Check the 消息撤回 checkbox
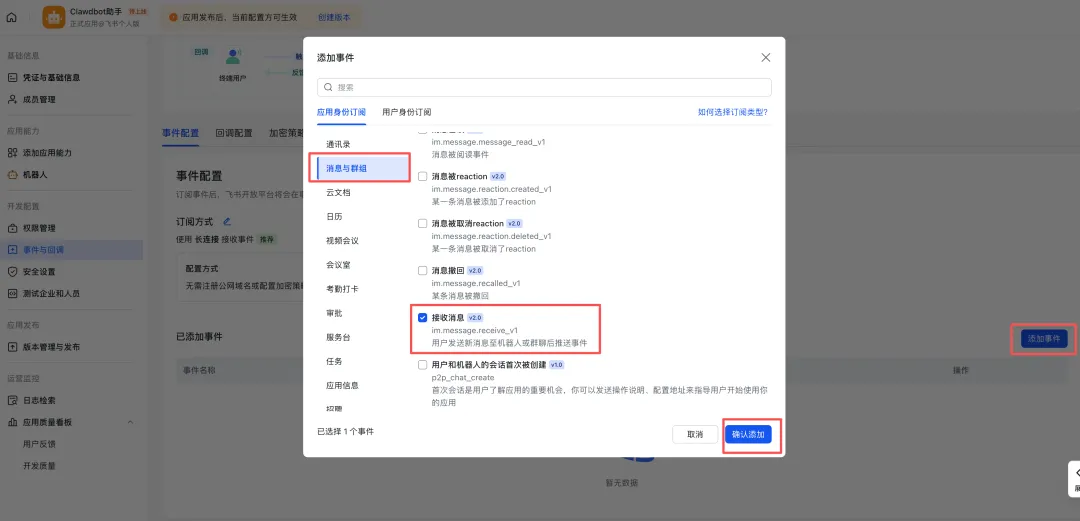Image resolution: width=1080 pixels, height=521 pixels. 422,270
